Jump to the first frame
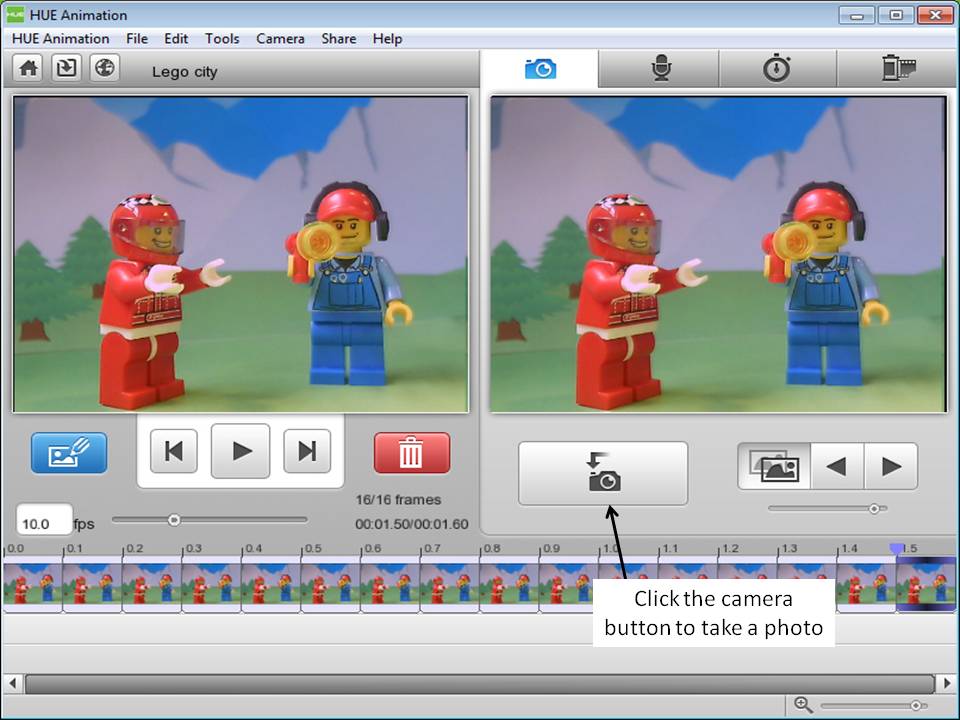 [174, 451]
